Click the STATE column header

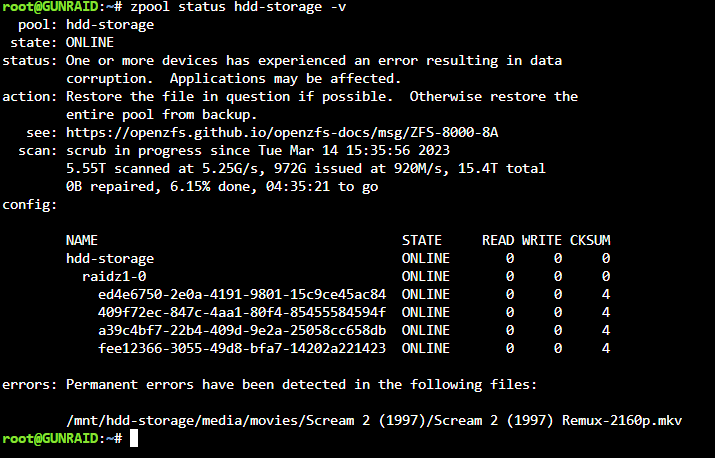tap(422, 240)
